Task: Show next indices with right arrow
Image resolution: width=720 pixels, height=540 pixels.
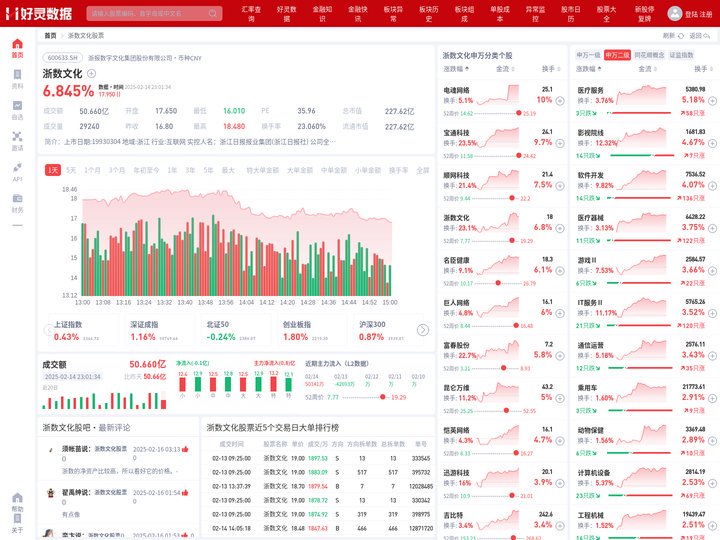Action: click(x=423, y=330)
